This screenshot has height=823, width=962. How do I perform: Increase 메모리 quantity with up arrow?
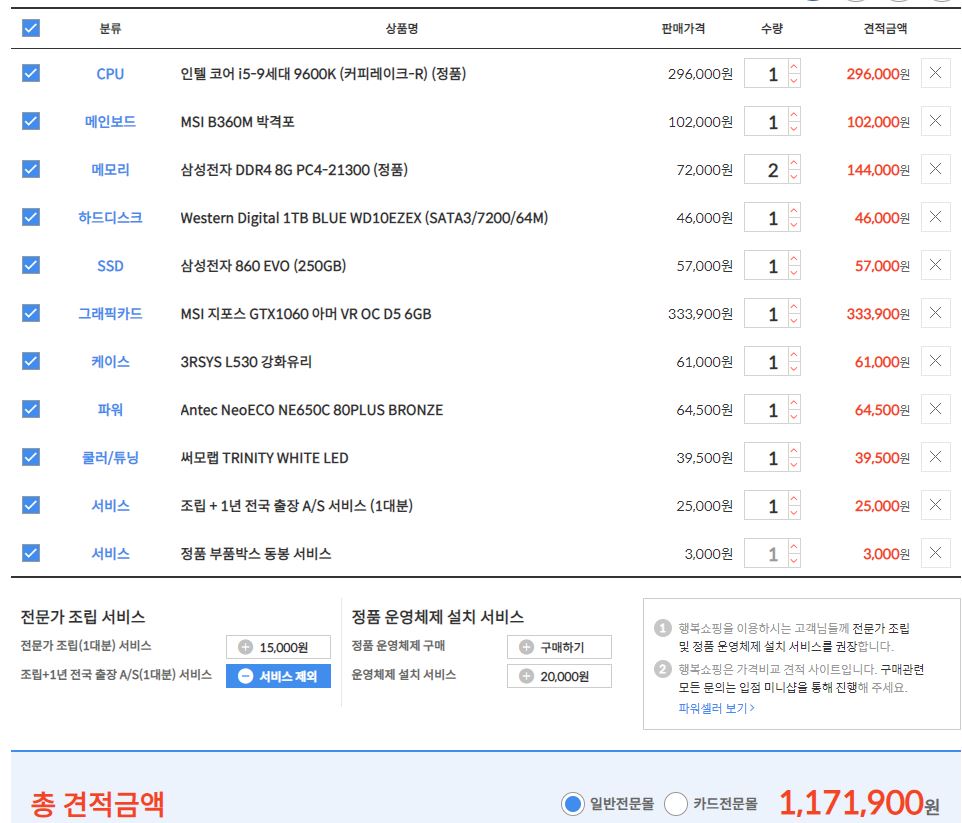(x=794, y=162)
